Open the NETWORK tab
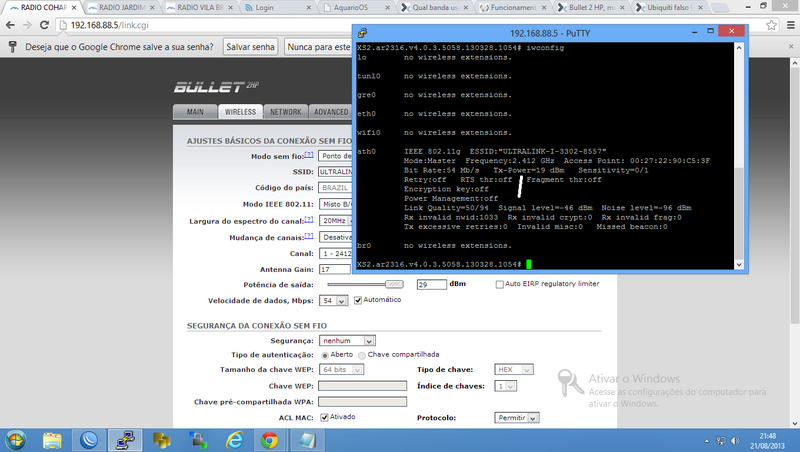 tap(286, 112)
